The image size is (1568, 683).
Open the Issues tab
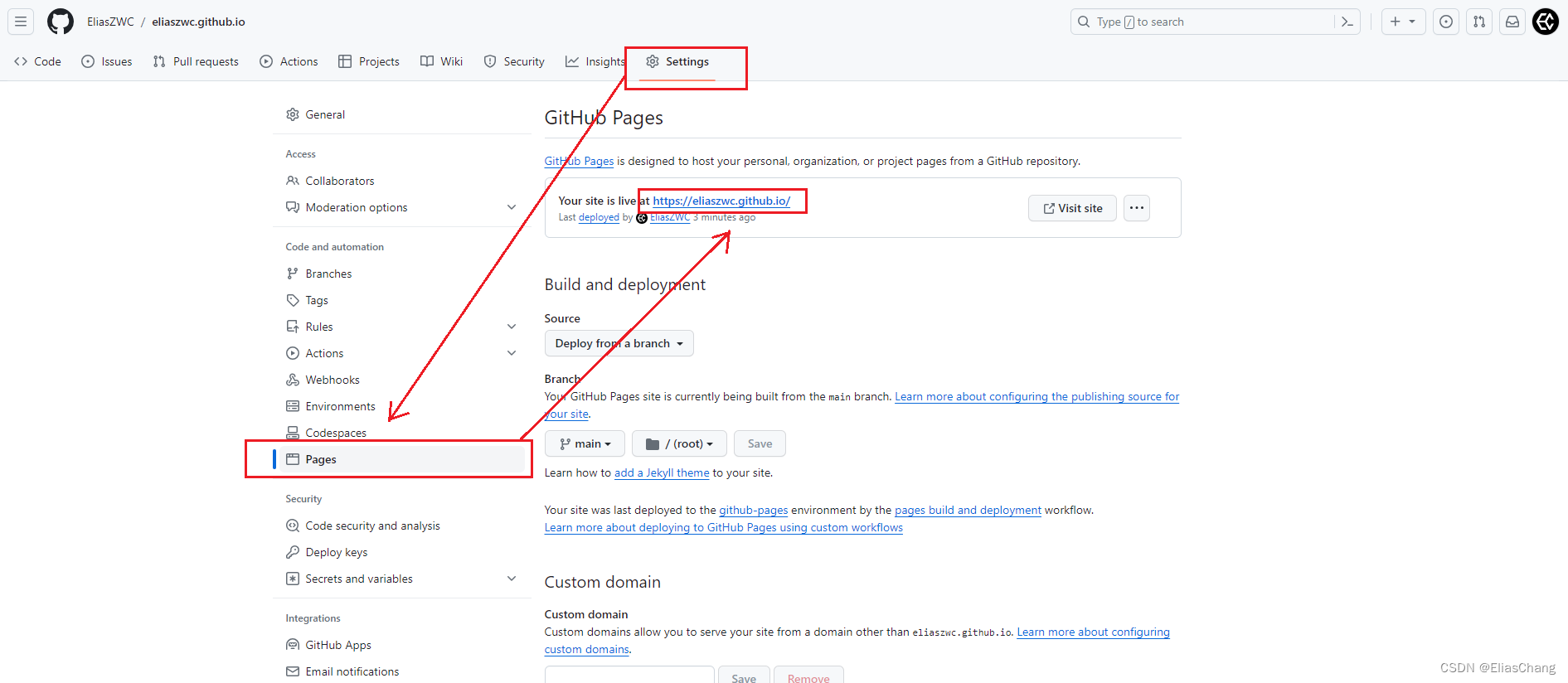(107, 61)
